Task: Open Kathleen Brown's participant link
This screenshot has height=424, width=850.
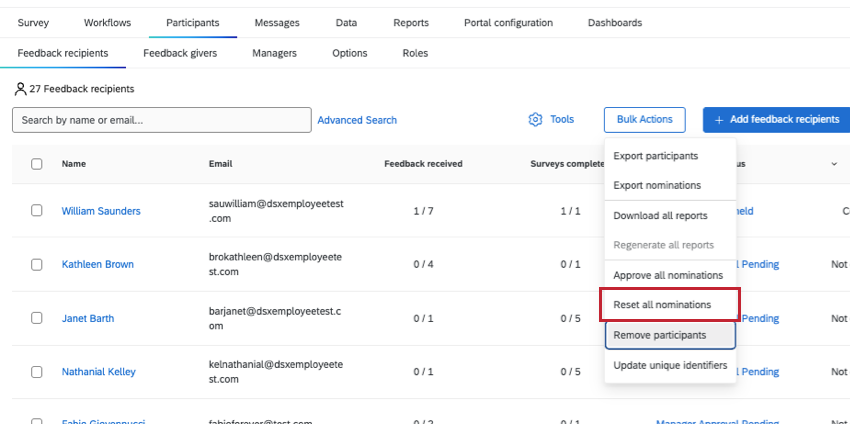Action: tap(98, 265)
